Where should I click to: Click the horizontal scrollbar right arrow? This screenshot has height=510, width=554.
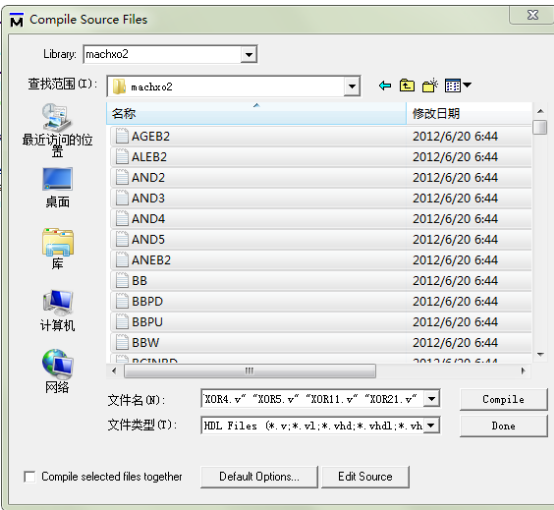tap(523, 371)
